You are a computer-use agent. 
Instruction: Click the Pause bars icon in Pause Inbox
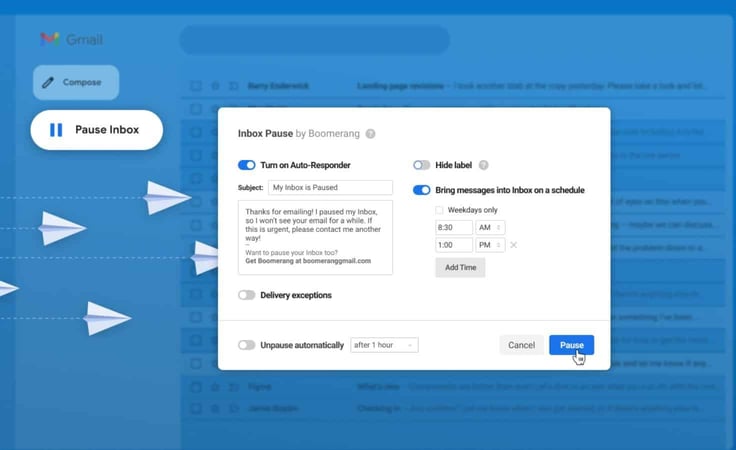(x=56, y=130)
